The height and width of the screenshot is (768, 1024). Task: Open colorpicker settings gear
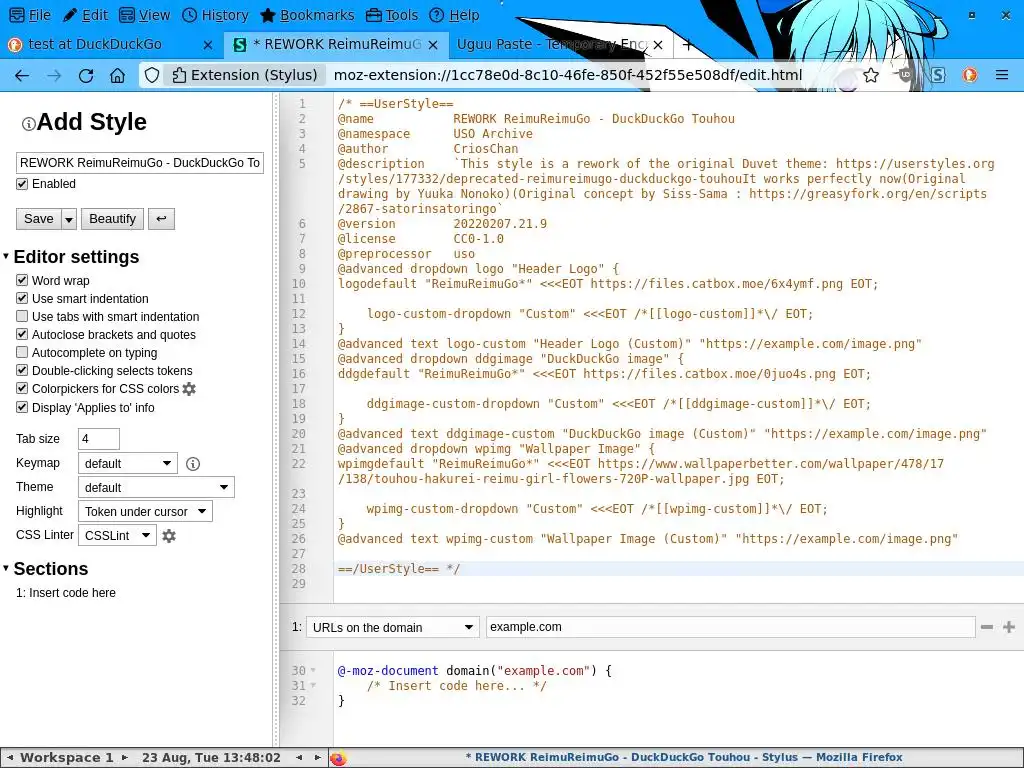click(189, 389)
